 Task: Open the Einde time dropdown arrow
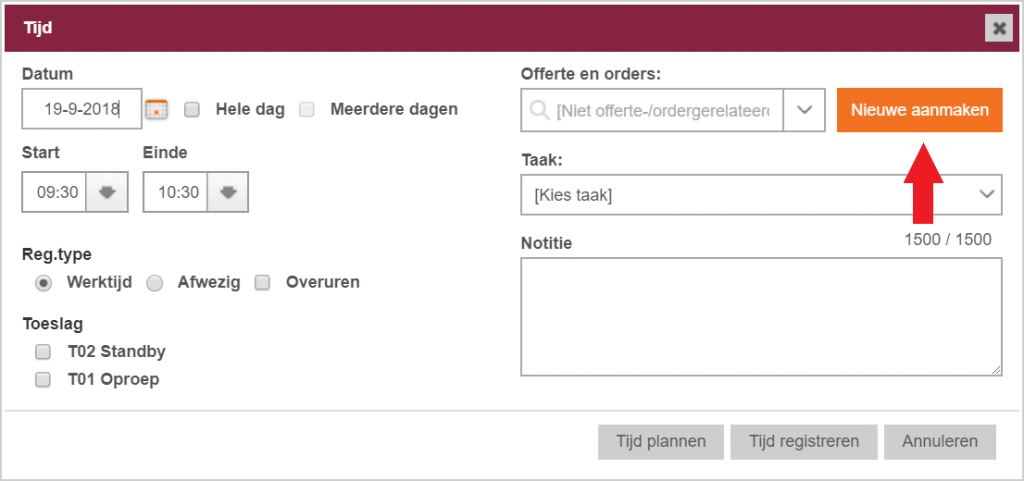click(227, 192)
